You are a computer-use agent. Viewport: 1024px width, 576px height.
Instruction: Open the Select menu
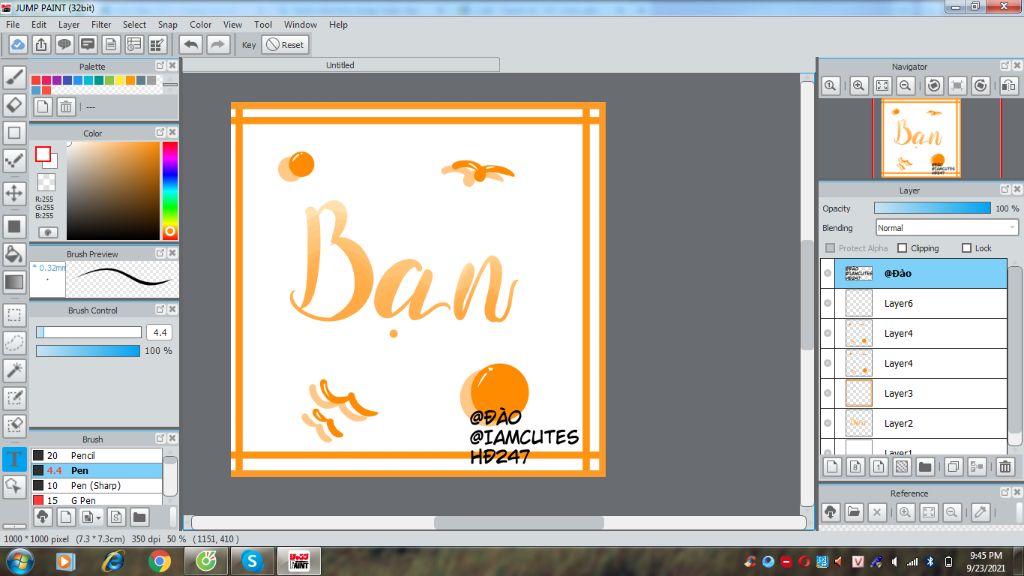pos(135,25)
